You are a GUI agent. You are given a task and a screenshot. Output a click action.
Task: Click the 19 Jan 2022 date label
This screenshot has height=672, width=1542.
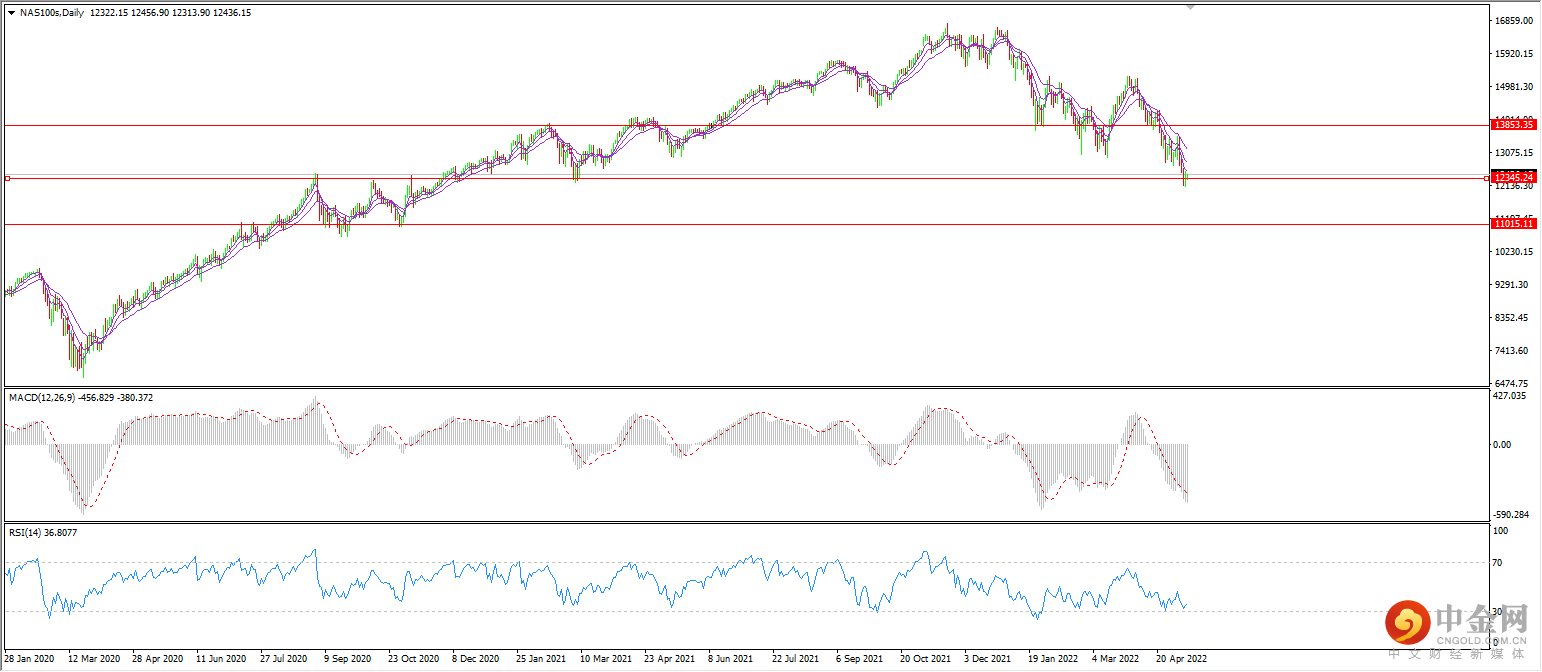point(1053,659)
